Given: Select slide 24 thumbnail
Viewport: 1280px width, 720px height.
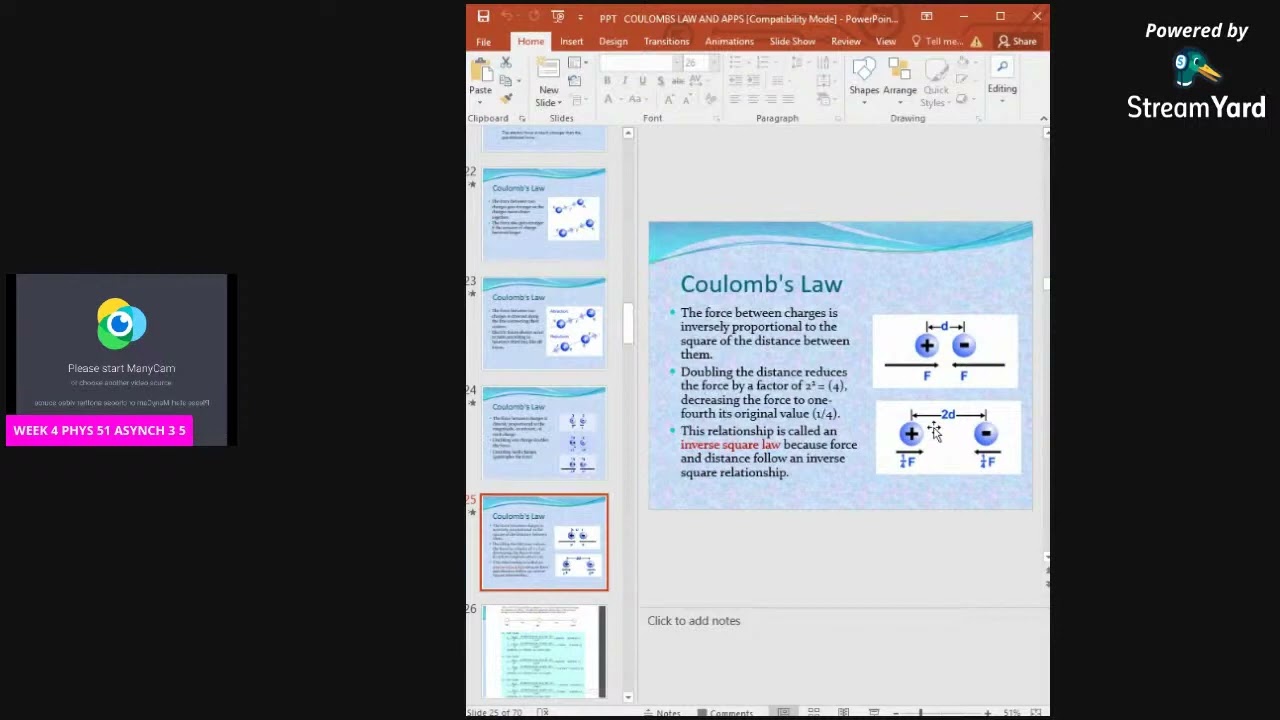Looking at the screenshot, I should 544,432.
